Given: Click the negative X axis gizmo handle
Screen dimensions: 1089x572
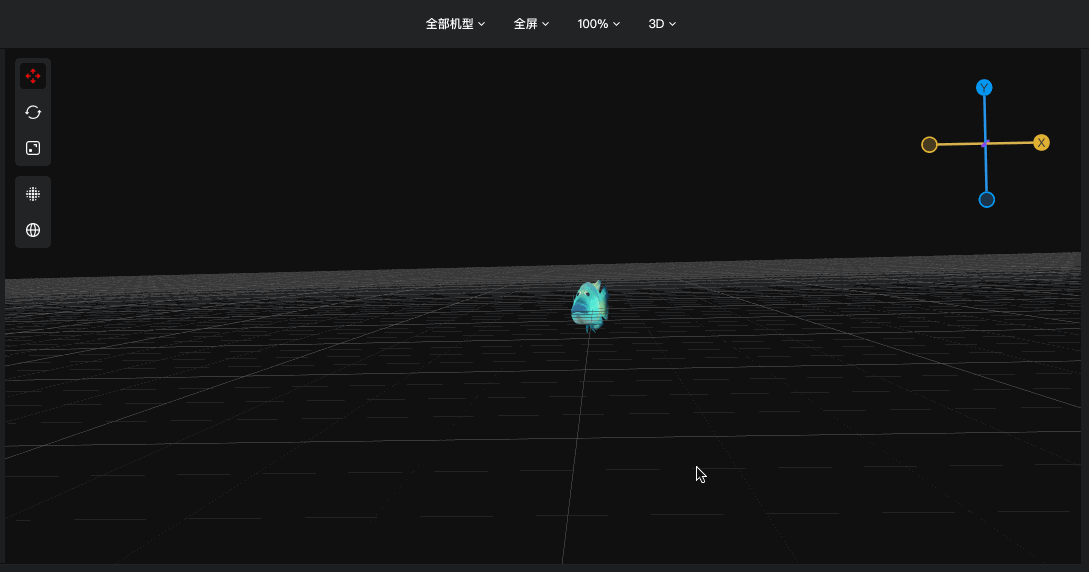Looking at the screenshot, I should (929, 144).
